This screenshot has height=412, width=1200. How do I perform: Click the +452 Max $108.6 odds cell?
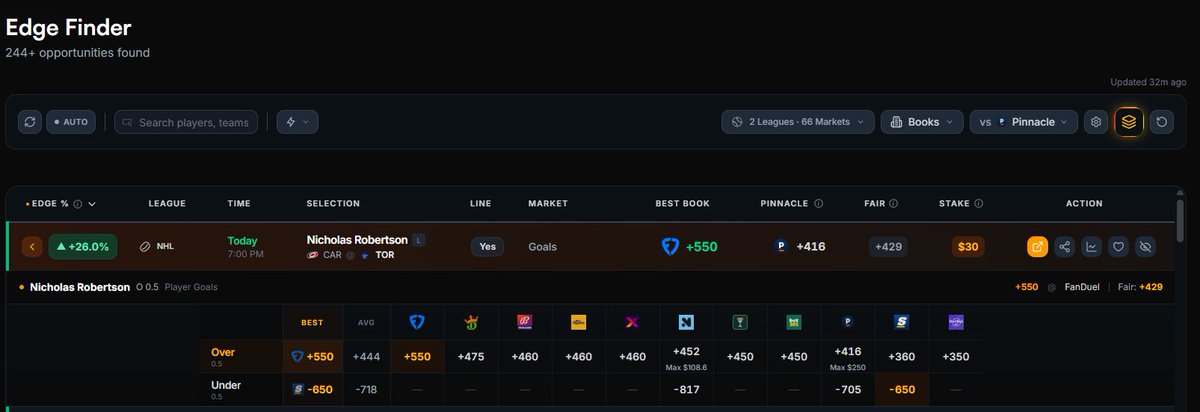coord(686,356)
